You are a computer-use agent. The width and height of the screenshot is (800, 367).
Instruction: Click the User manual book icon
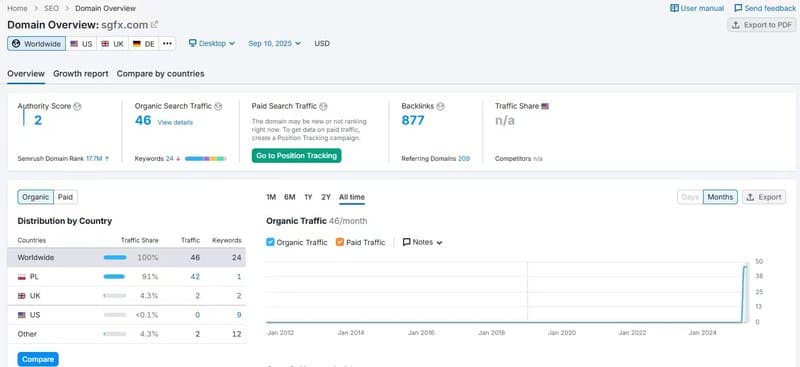(674, 8)
